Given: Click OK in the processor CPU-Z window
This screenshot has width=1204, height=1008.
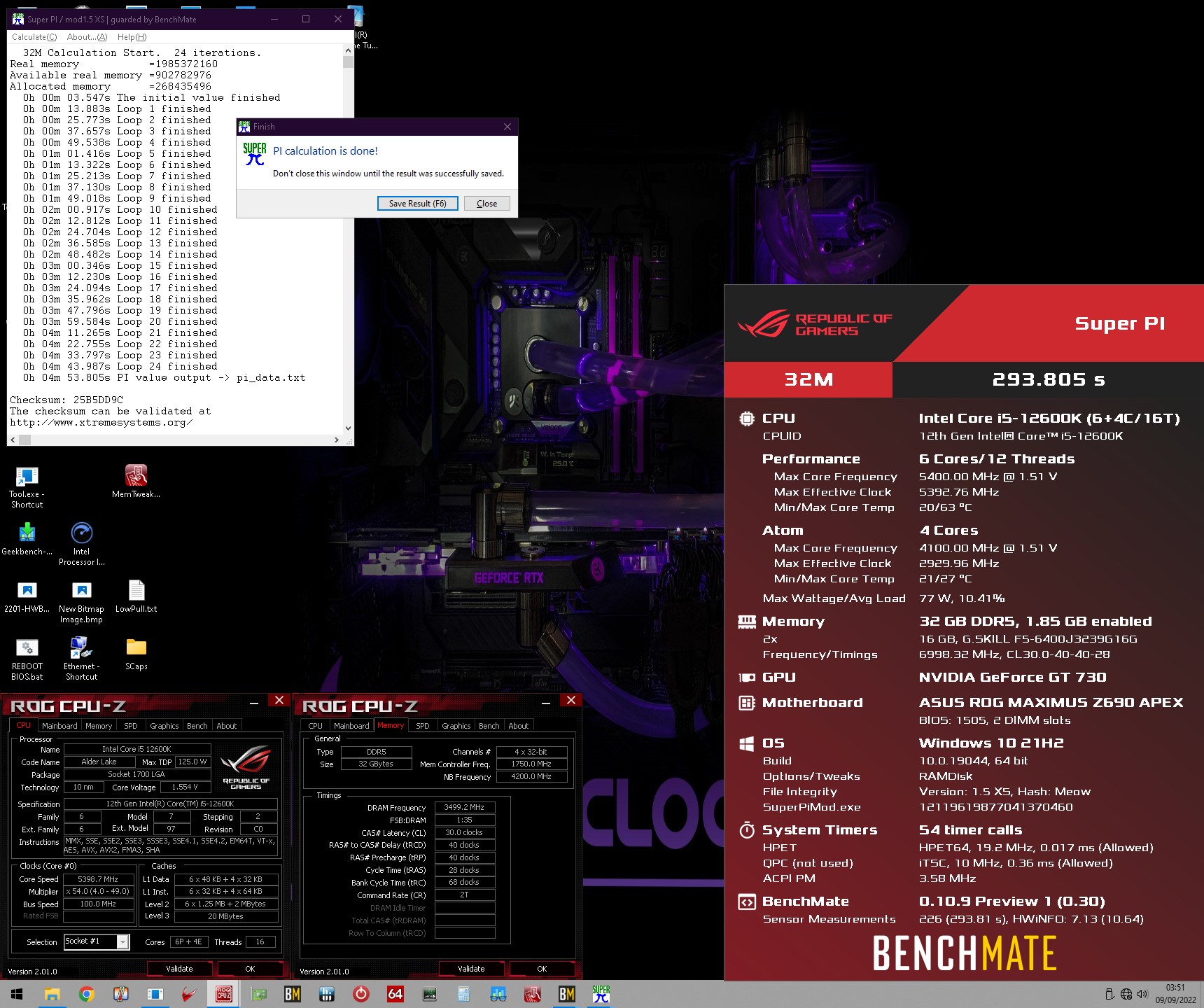Looking at the screenshot, I should pyautogui.click(x=250, y=969).
